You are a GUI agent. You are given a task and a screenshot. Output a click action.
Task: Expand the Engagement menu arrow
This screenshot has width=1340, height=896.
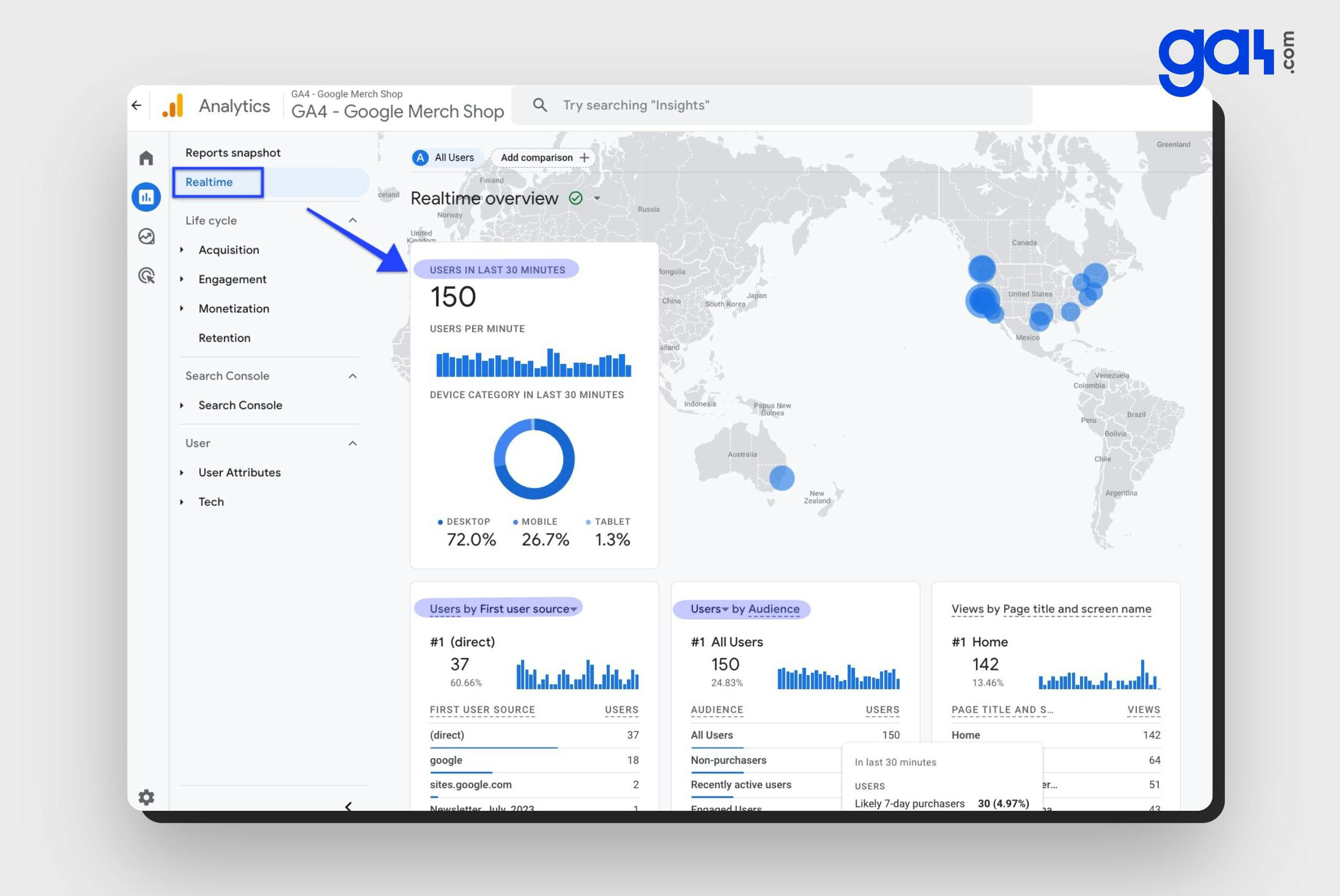click(182, 279)
